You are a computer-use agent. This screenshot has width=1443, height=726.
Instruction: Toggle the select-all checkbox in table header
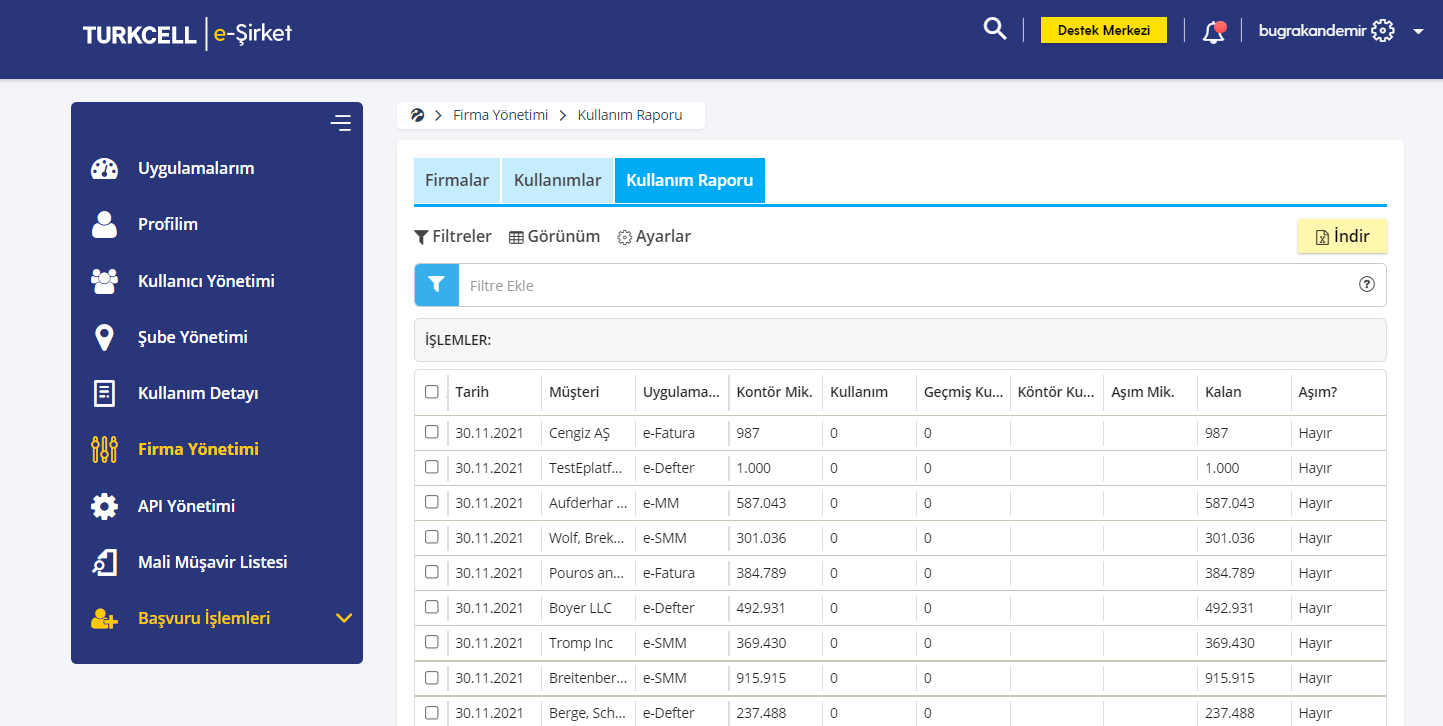432,392
